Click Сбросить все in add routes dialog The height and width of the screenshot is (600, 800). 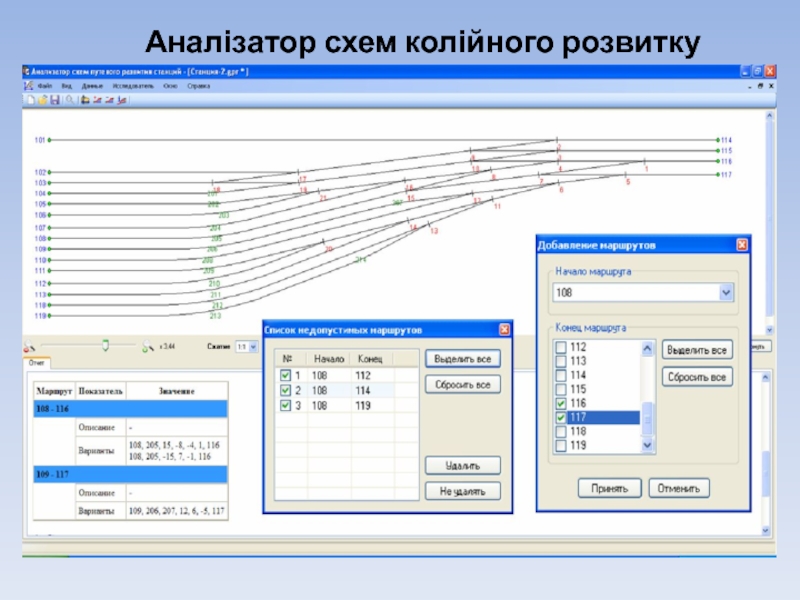(697, 378)
